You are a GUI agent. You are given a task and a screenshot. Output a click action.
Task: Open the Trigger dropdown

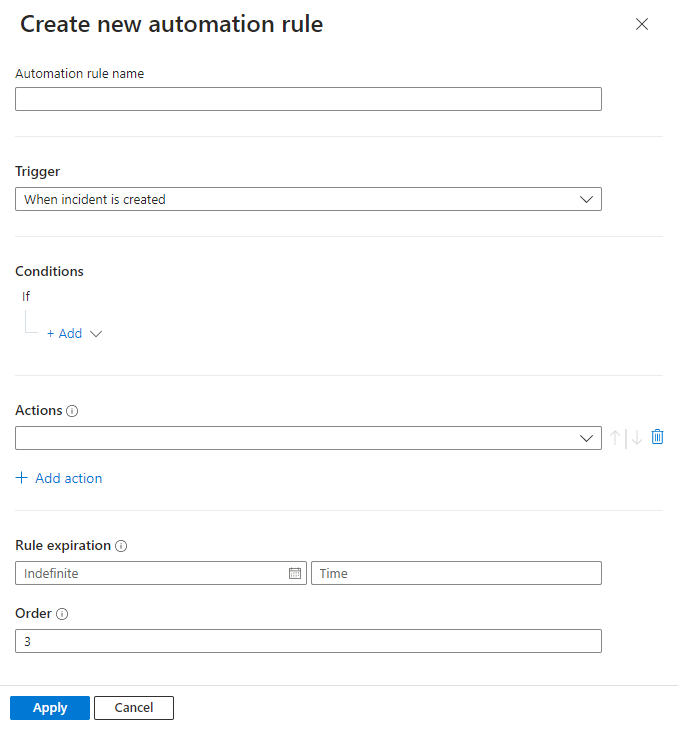[x=308, y=199]
